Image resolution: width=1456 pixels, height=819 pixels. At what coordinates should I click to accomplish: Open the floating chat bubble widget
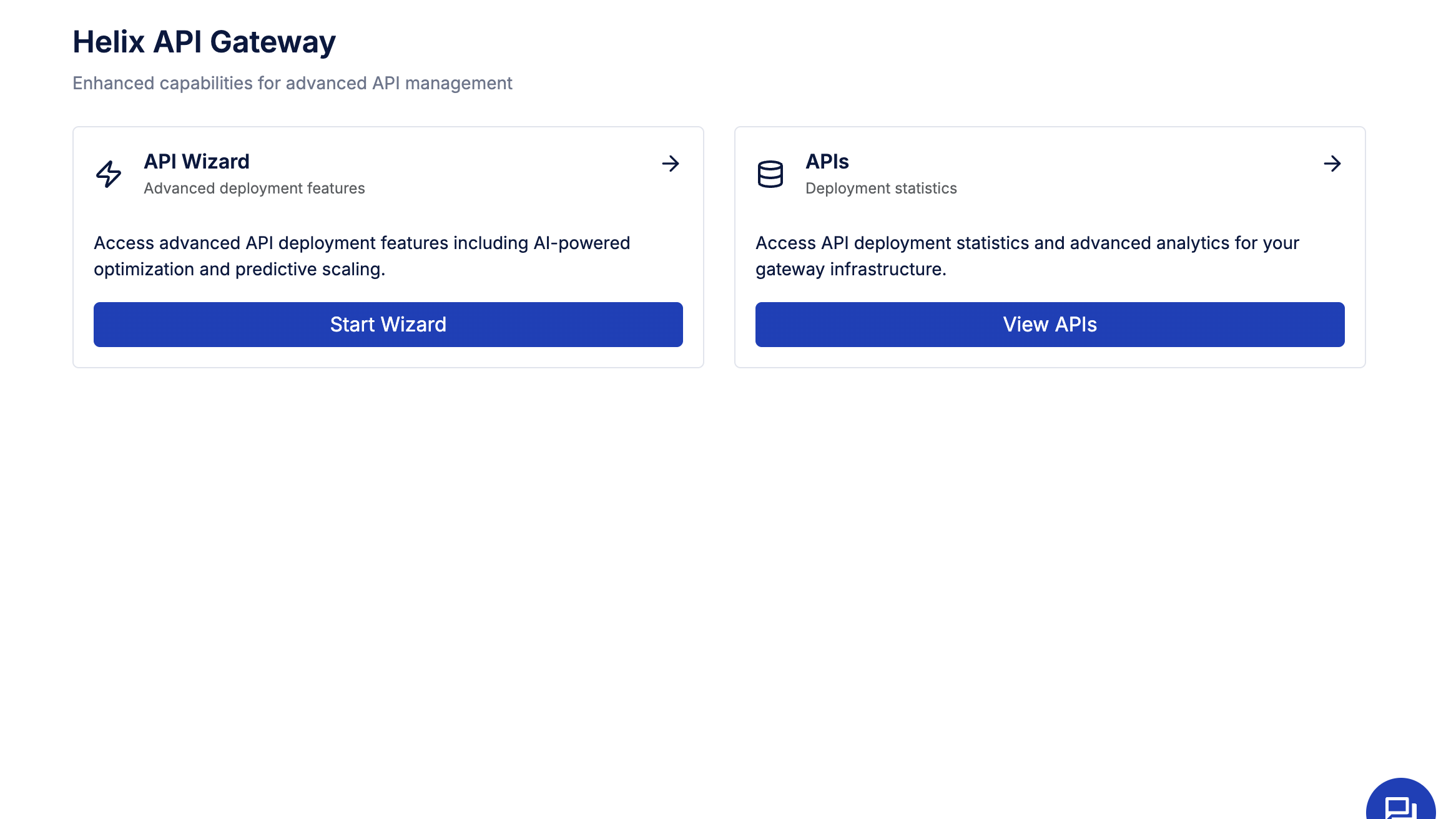[x=1400, y=805]
